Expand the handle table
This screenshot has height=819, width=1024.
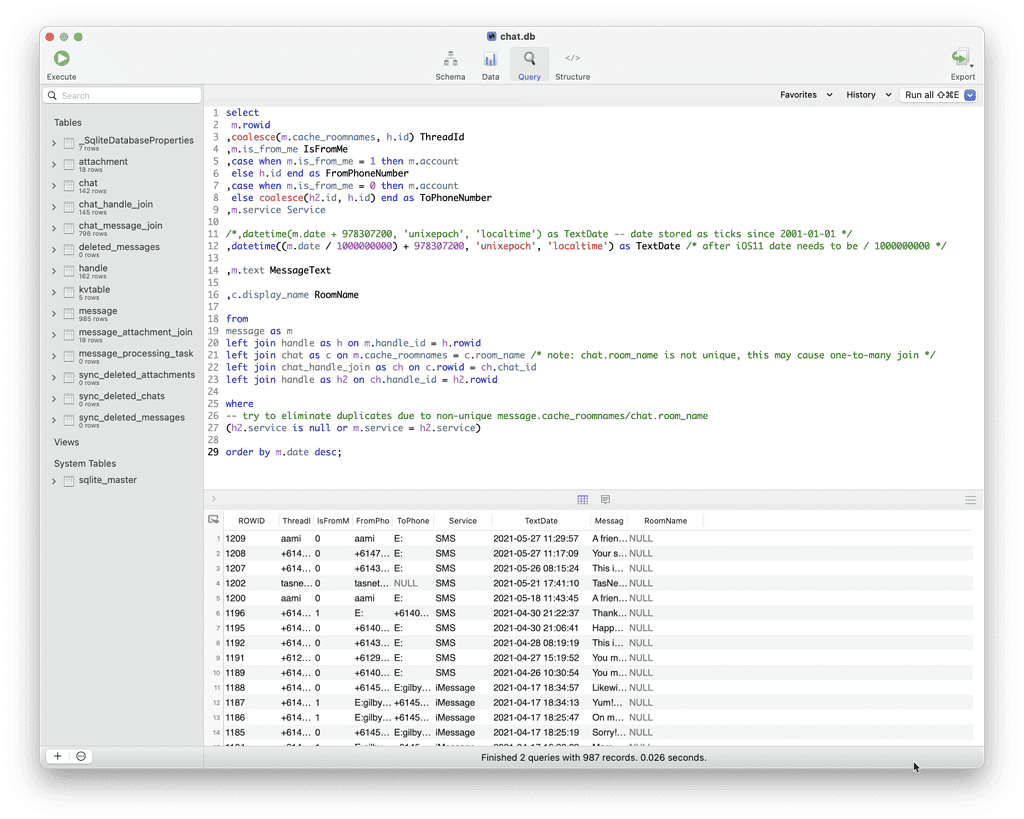pos(54,271)
